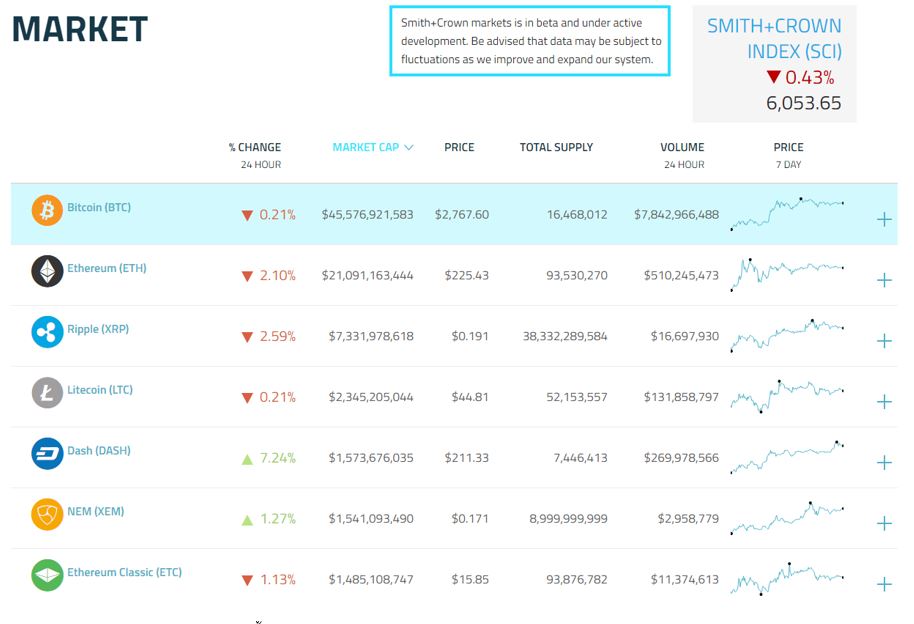914x624 pixels.
Task: Expand the Ethereum row details
Action: point(883,280)
